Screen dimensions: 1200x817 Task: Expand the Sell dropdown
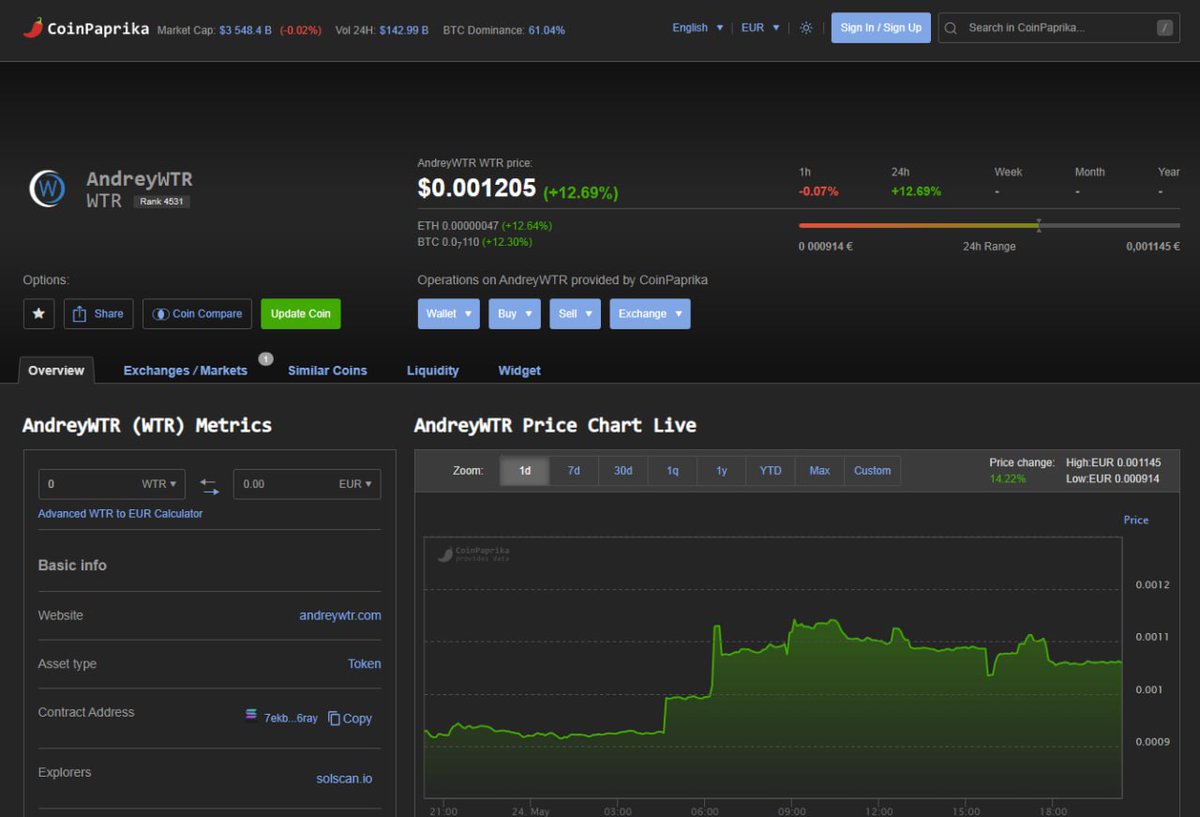point(575,314)
